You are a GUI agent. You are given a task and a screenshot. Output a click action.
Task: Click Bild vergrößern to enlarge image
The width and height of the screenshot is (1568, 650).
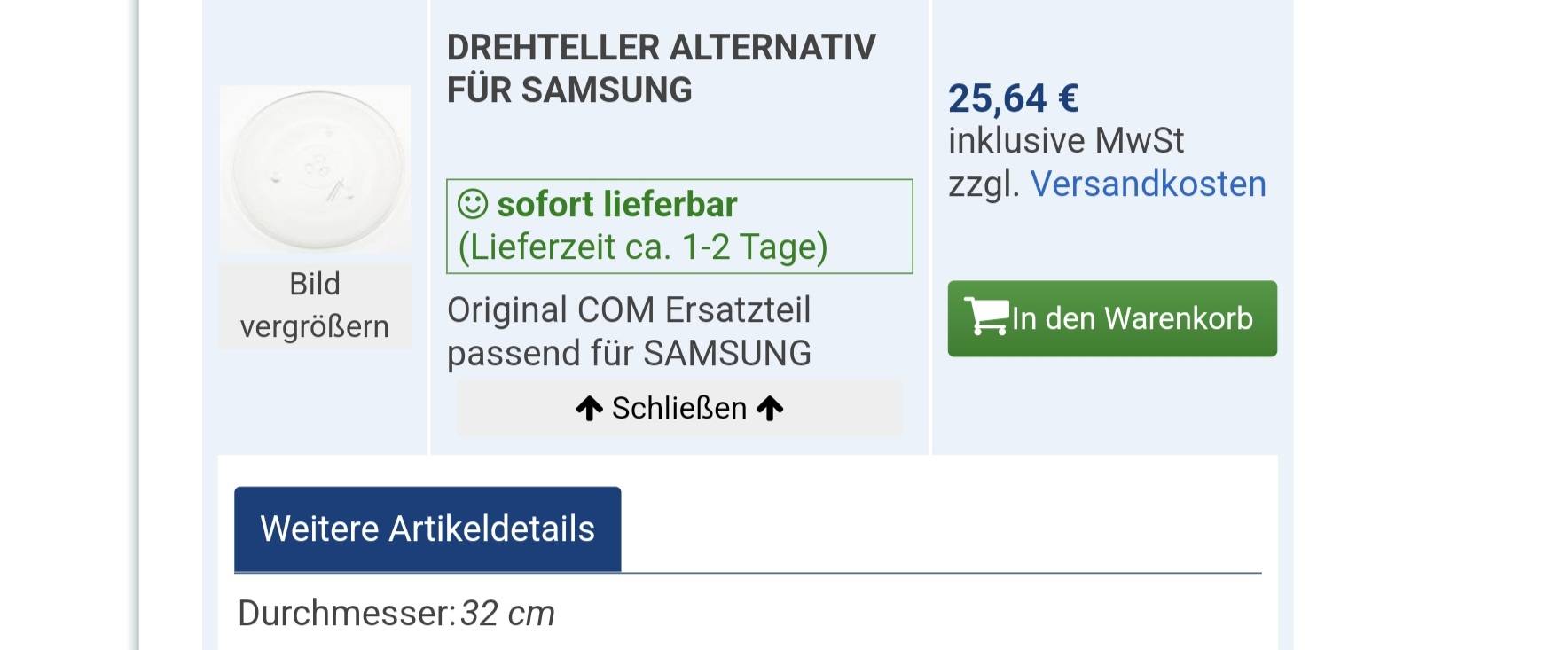pos(315,305)
